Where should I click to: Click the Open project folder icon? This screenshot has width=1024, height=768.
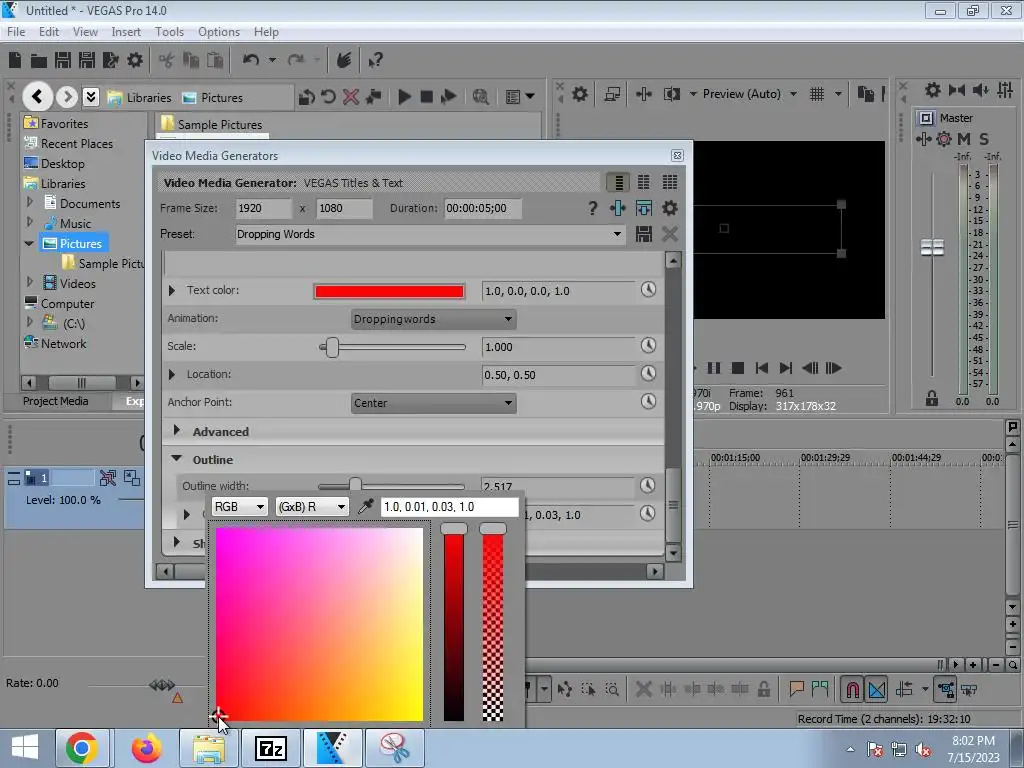[39, 61]
